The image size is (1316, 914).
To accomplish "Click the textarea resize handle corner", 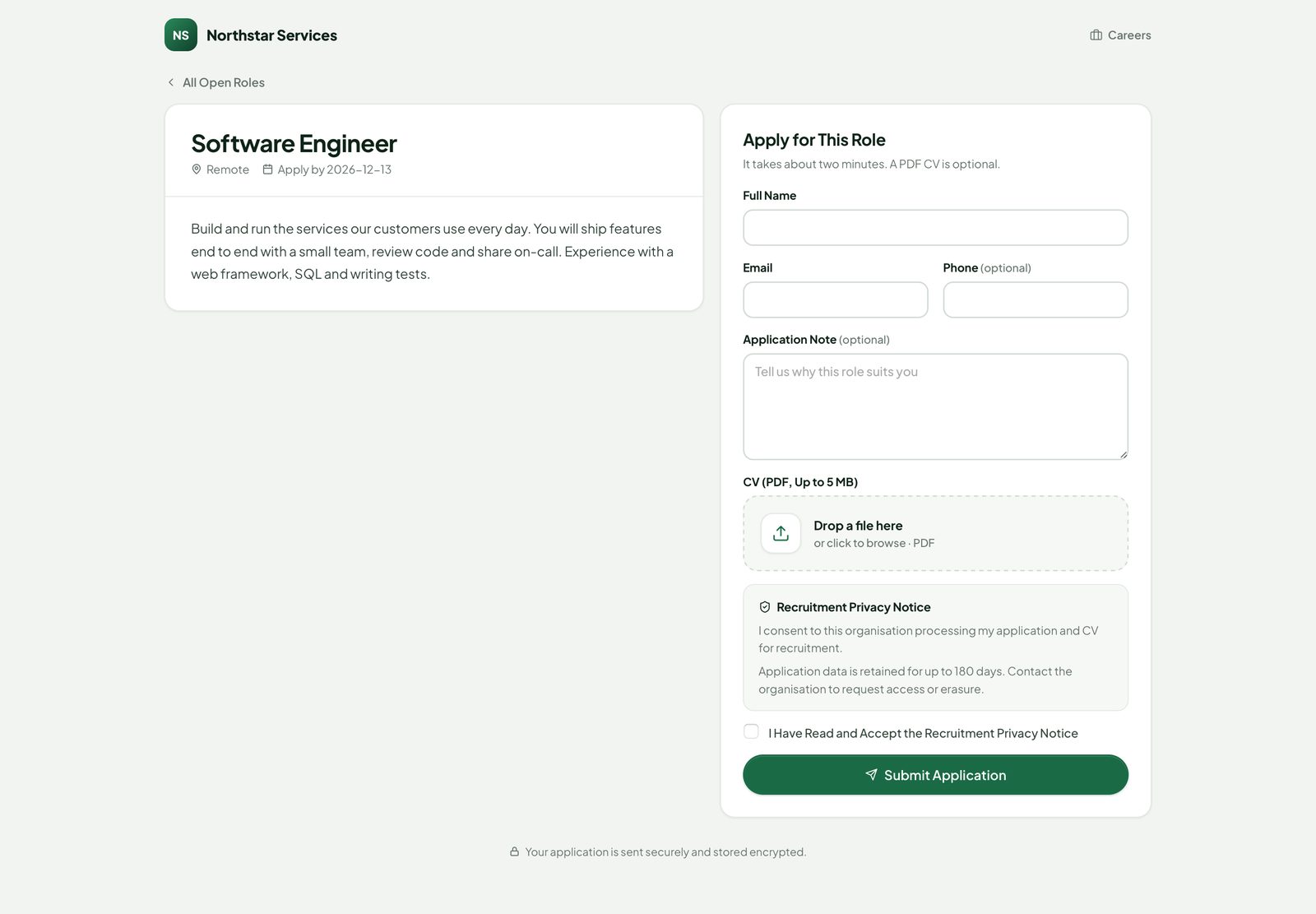I will pos(1123,454).
